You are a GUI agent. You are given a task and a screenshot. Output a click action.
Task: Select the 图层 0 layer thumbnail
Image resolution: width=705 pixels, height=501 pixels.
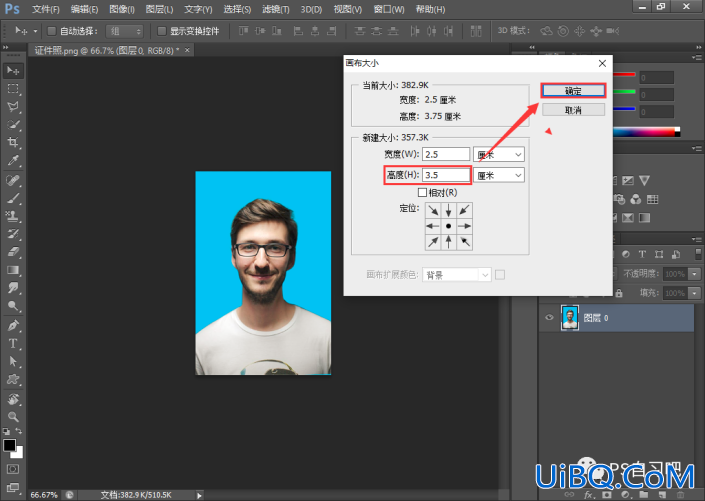[x=570, y=318]
